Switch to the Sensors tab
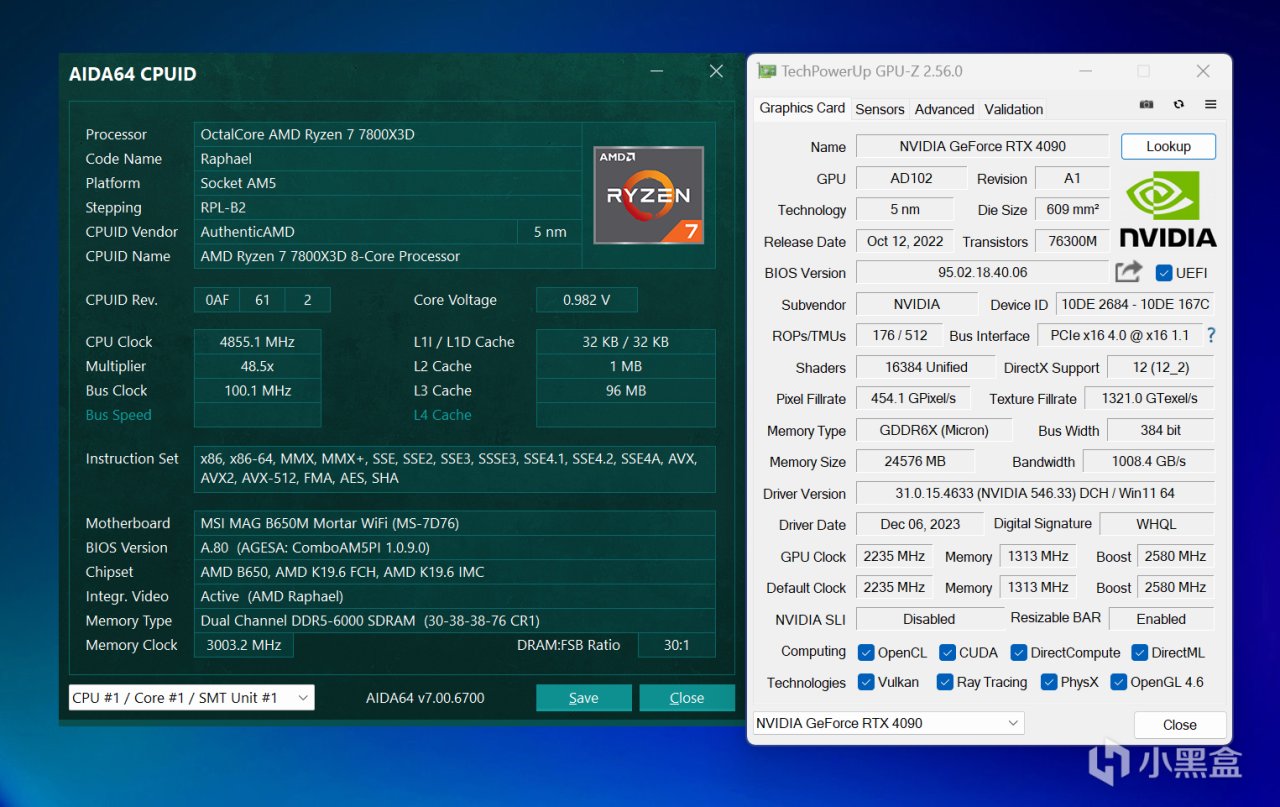The height and width of the screenshot is (807, 1280). coord(880,109)
